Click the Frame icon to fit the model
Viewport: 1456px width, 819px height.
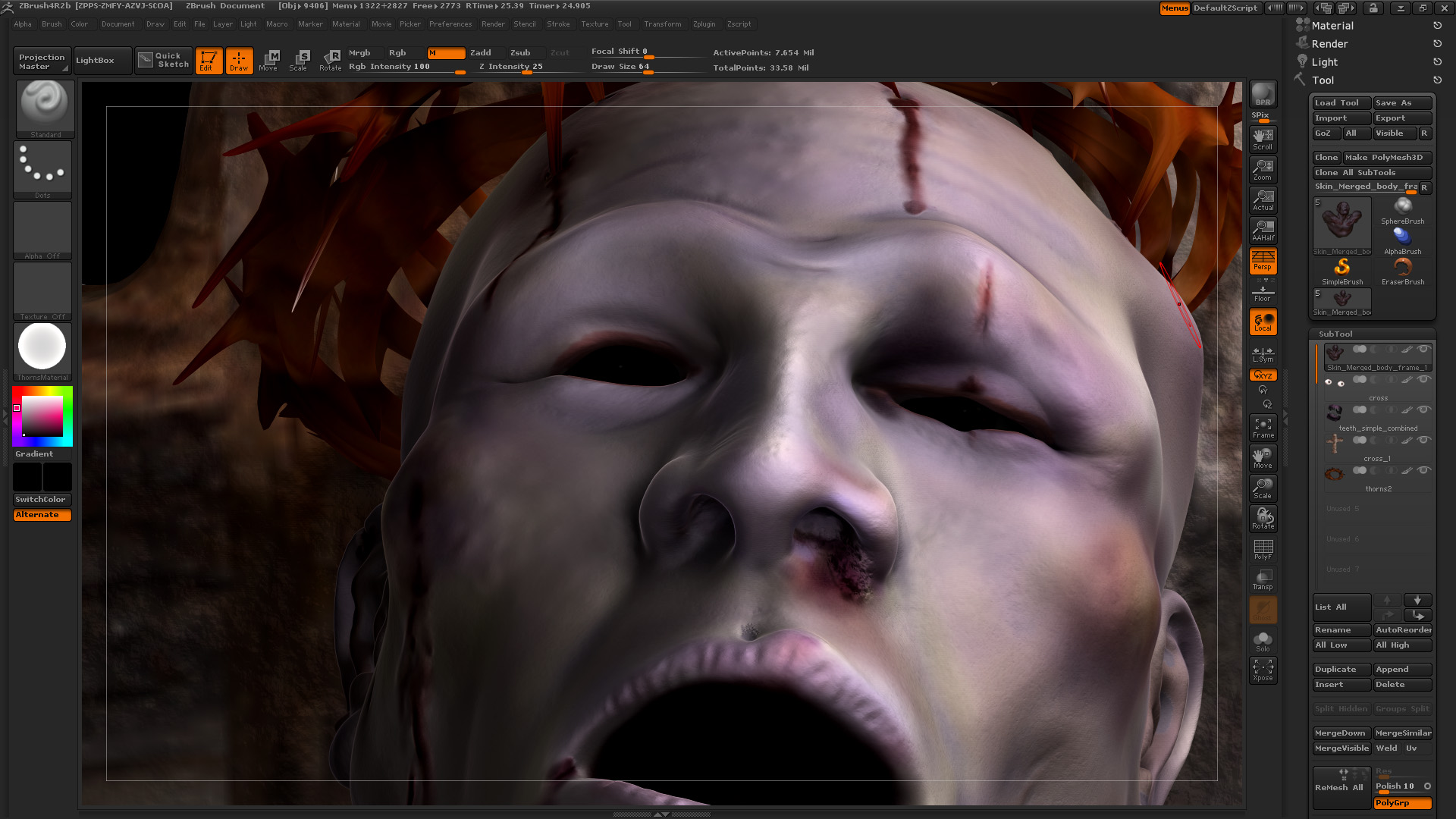point(1262,427)
